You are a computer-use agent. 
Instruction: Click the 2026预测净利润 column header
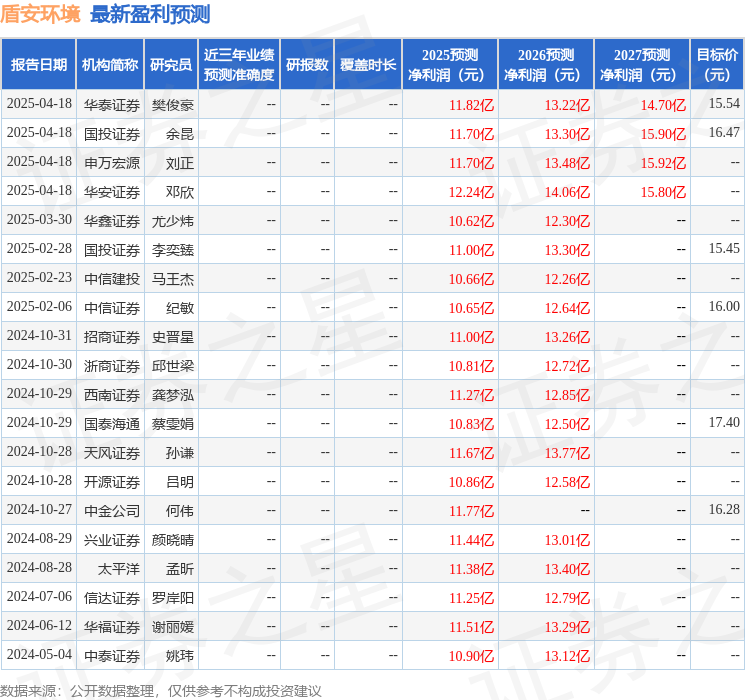coord(546,65)
